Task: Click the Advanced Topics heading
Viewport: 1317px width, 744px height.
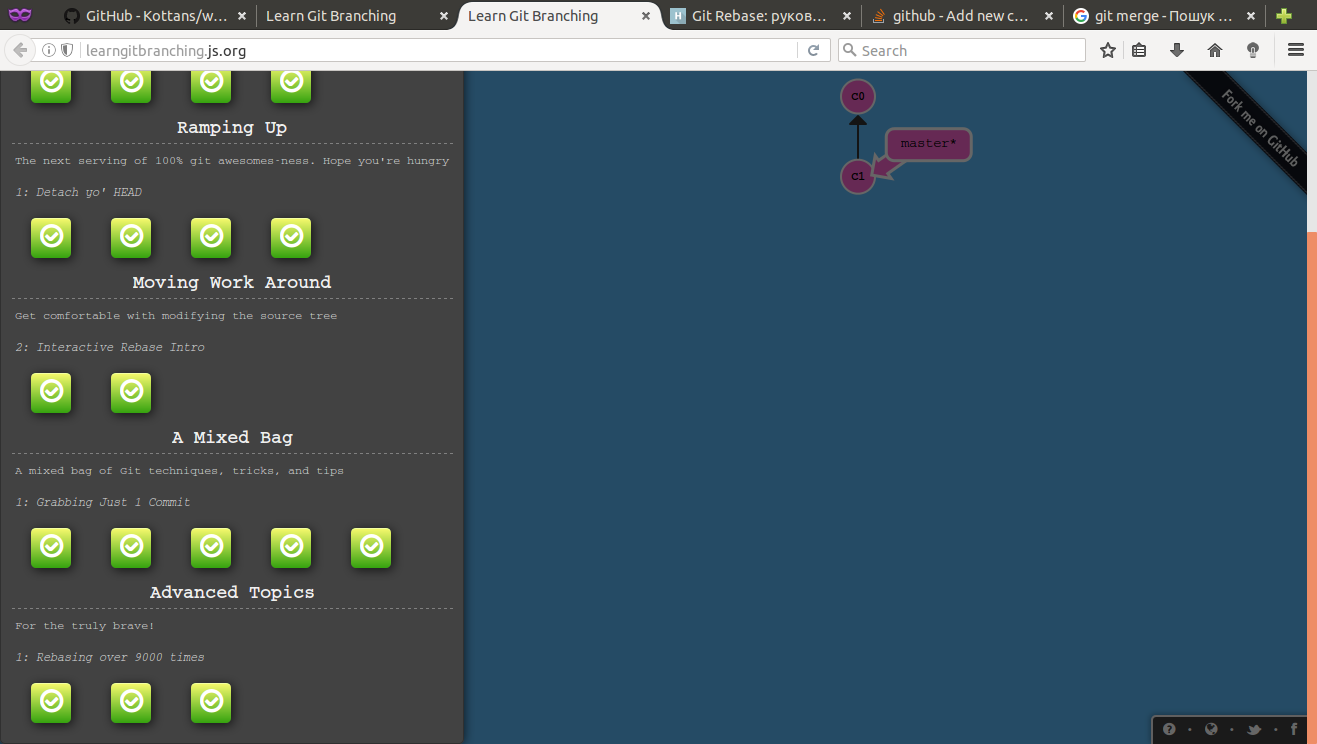Action: click(232, 592)
